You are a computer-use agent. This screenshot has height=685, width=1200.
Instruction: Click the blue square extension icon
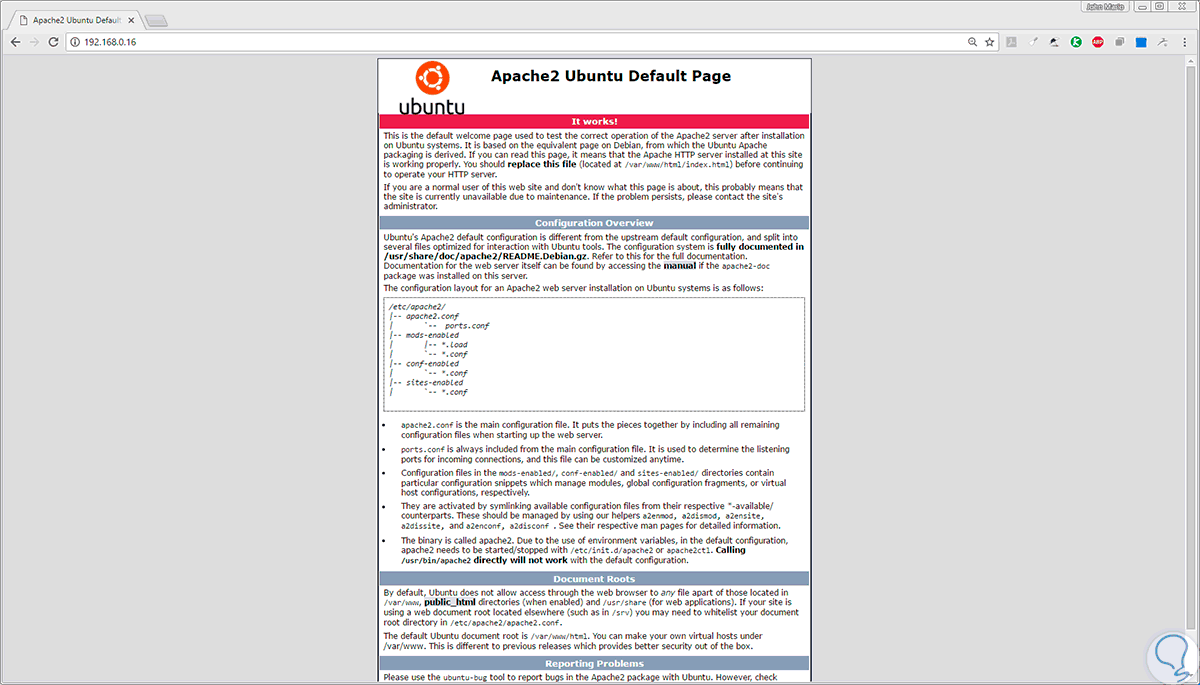pos(1141,42)
